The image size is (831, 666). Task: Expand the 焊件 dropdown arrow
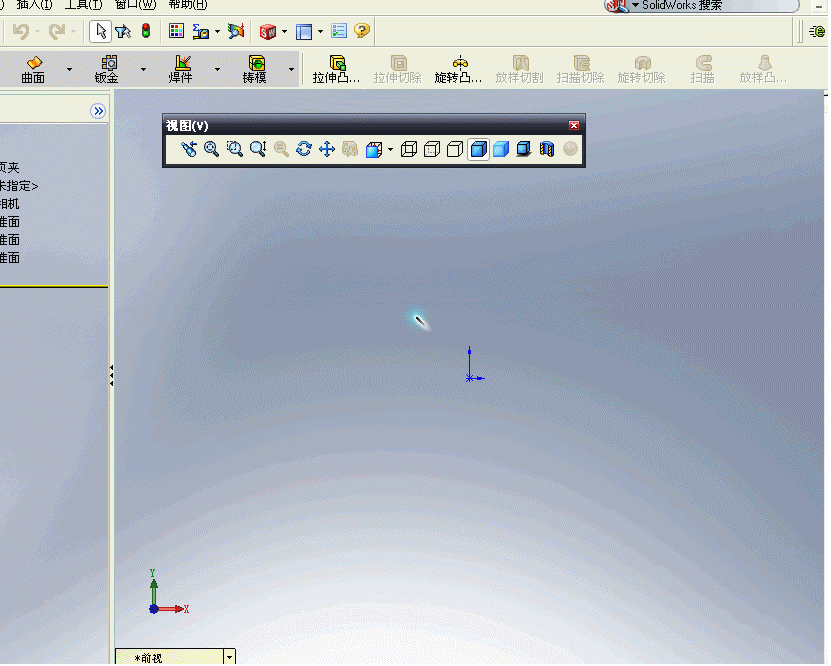pos(217,69)
